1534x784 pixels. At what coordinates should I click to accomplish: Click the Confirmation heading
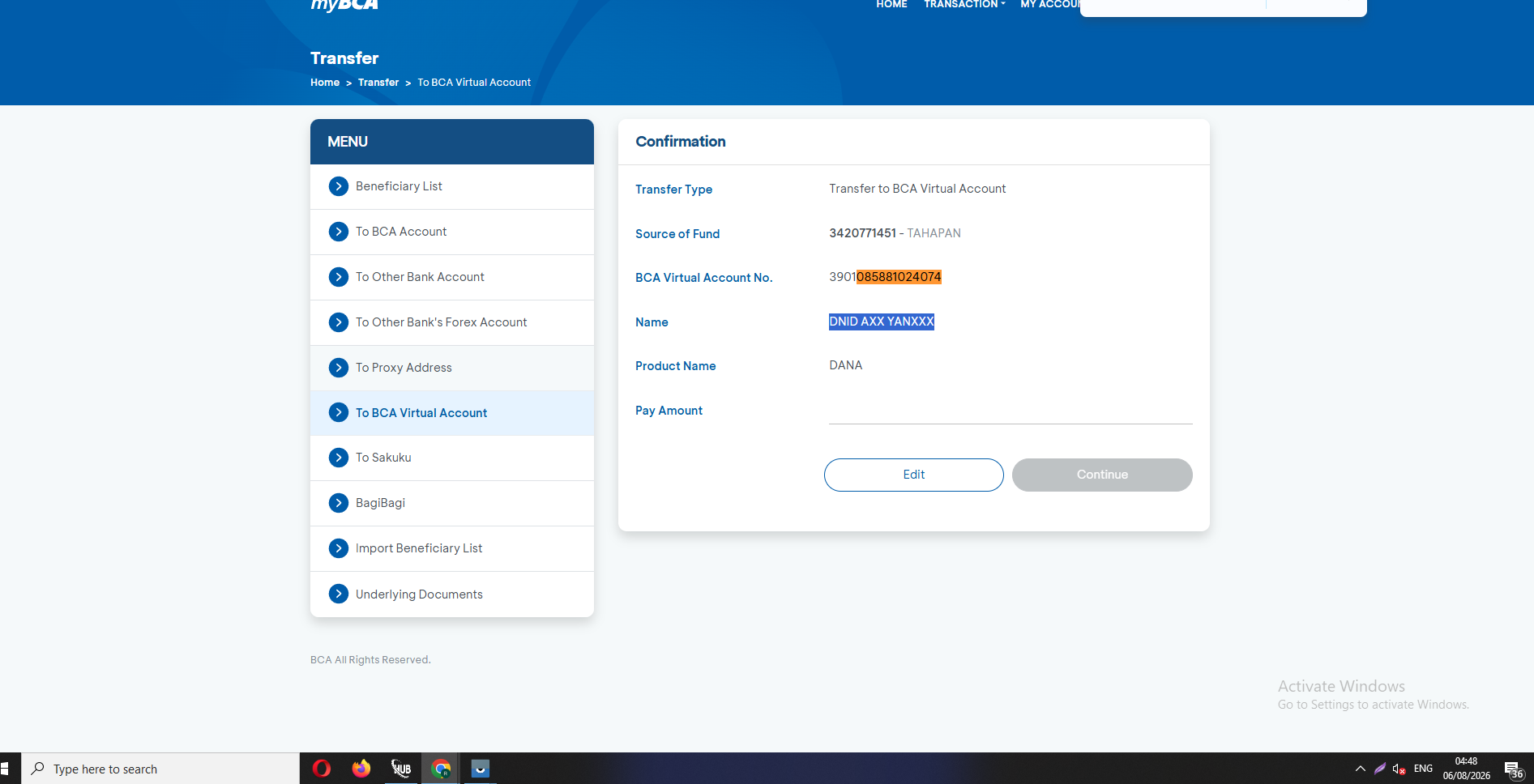click(681, 142)
